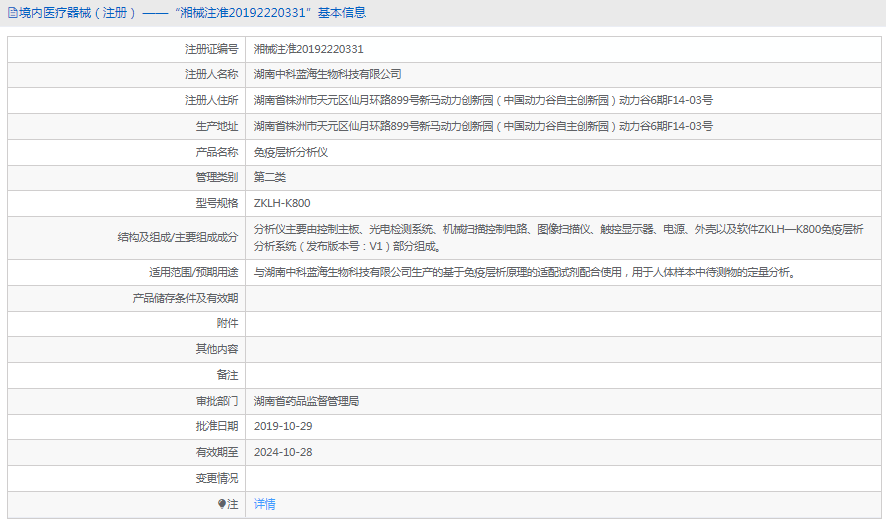
Task: Click approving department 湖南省药品监督管理局
Action: [x=306, y=401]
